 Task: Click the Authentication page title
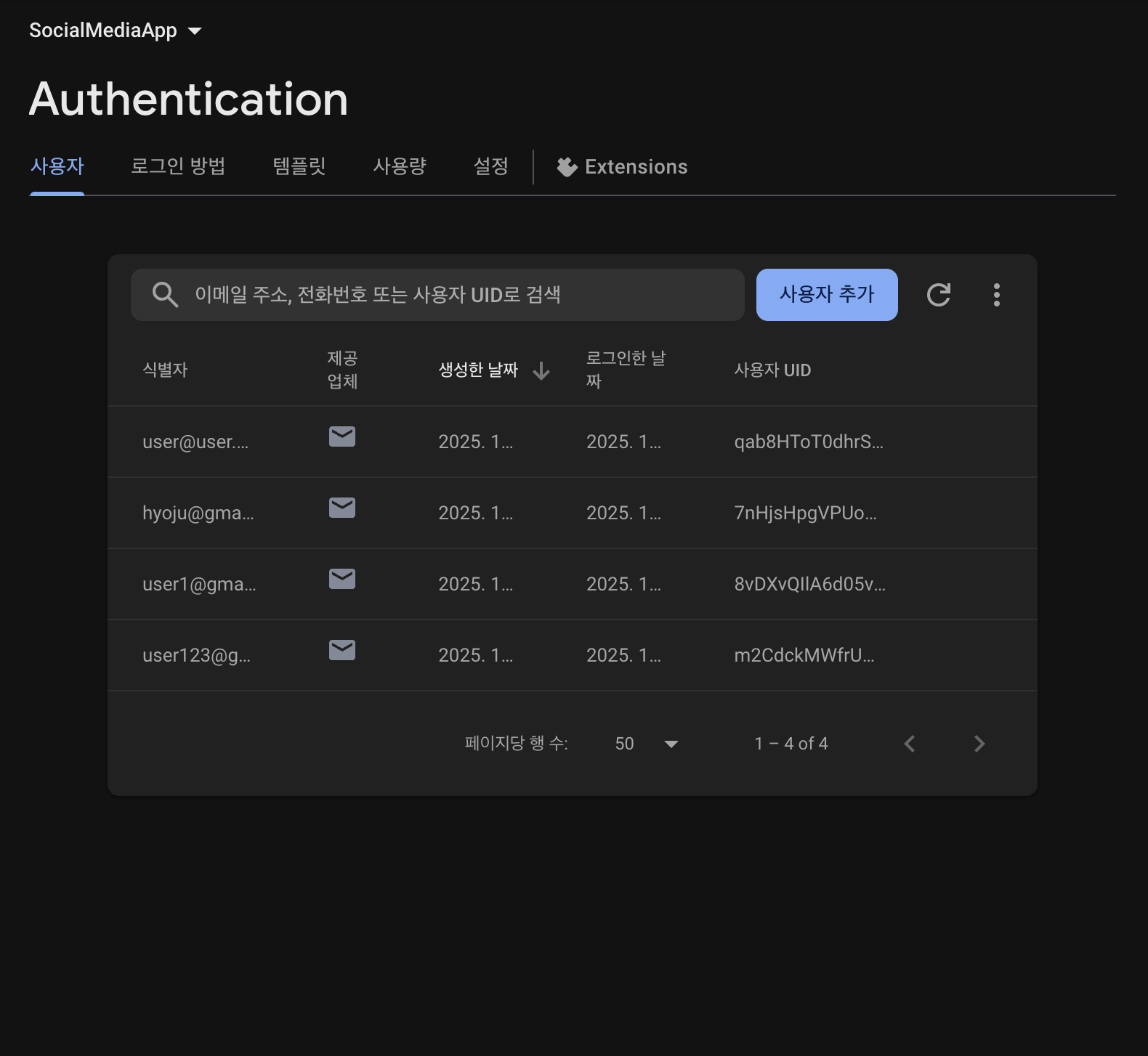189,99
